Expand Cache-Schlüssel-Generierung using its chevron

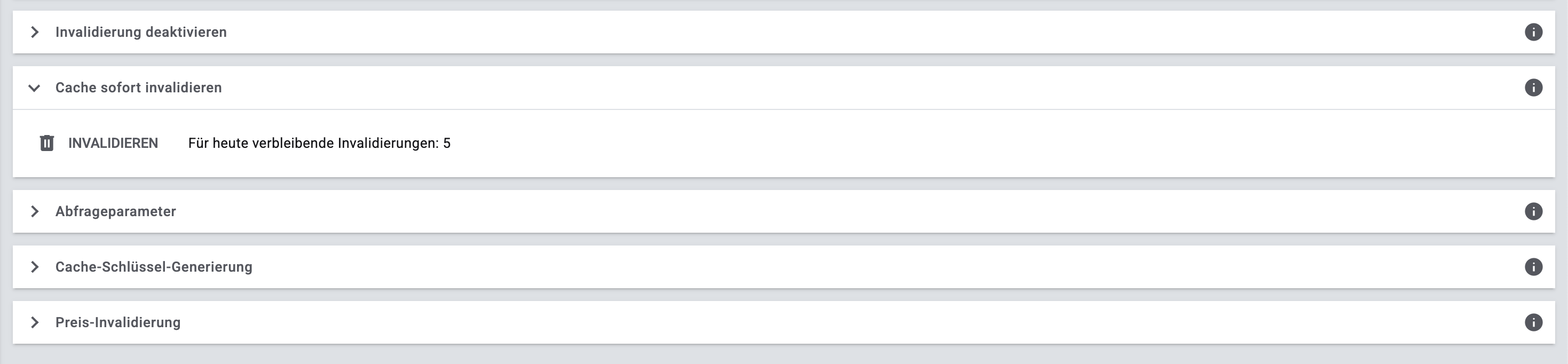[x=35, y=267]
